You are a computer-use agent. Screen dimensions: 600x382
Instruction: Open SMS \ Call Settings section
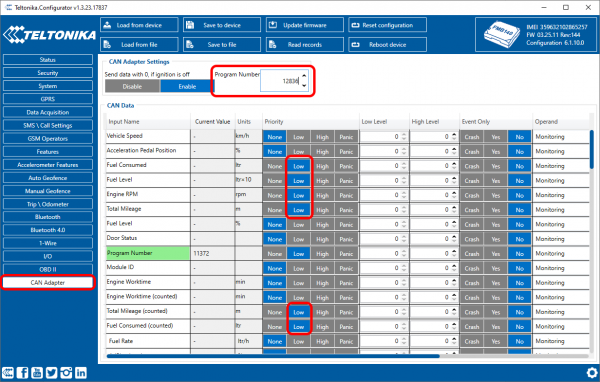[48, 125]
